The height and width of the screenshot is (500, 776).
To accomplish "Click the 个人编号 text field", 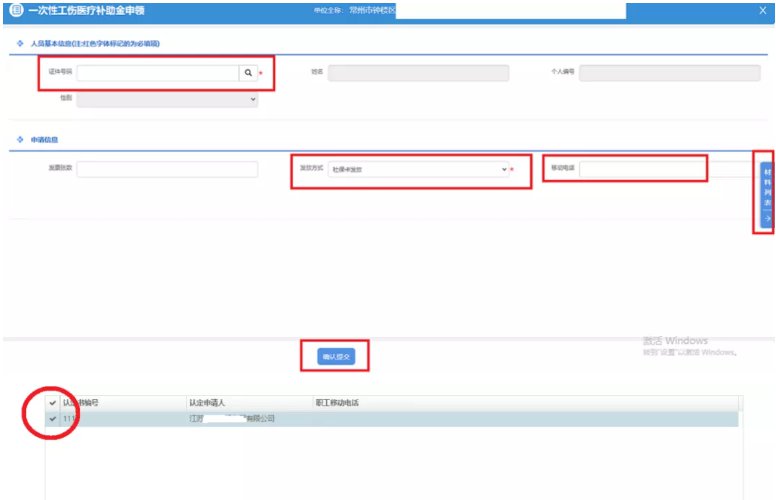I will [x=669, y=73].
